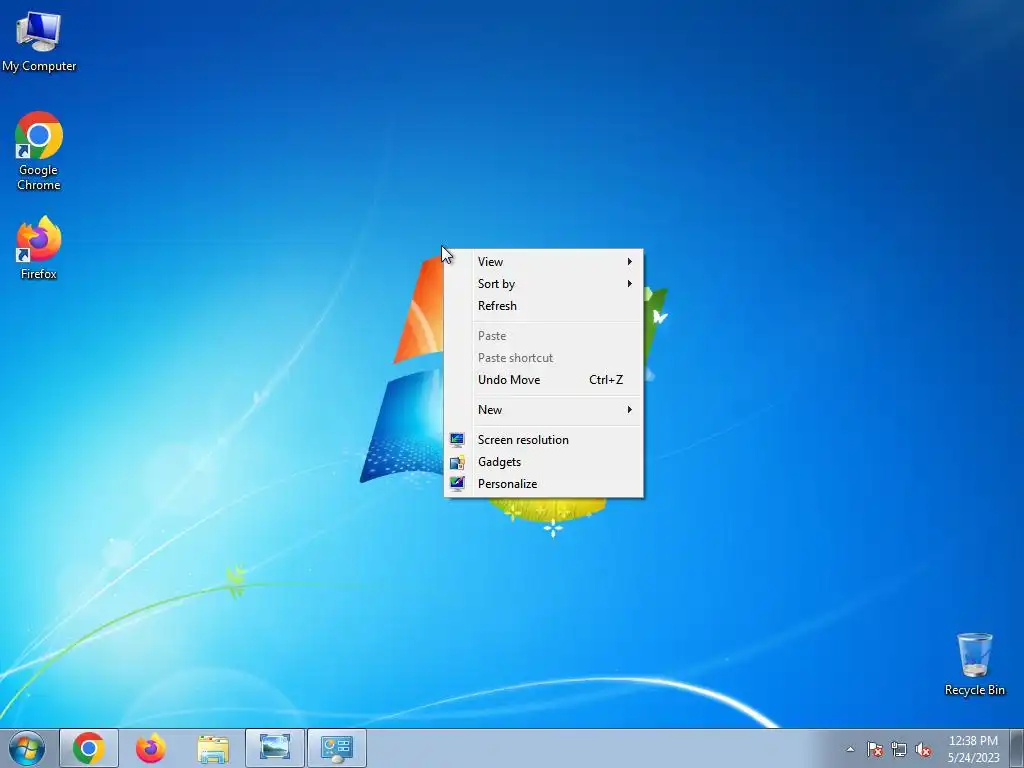Open the network status tray icon
The height and width of the screenshot is (768, 1024).
point(899,750)
